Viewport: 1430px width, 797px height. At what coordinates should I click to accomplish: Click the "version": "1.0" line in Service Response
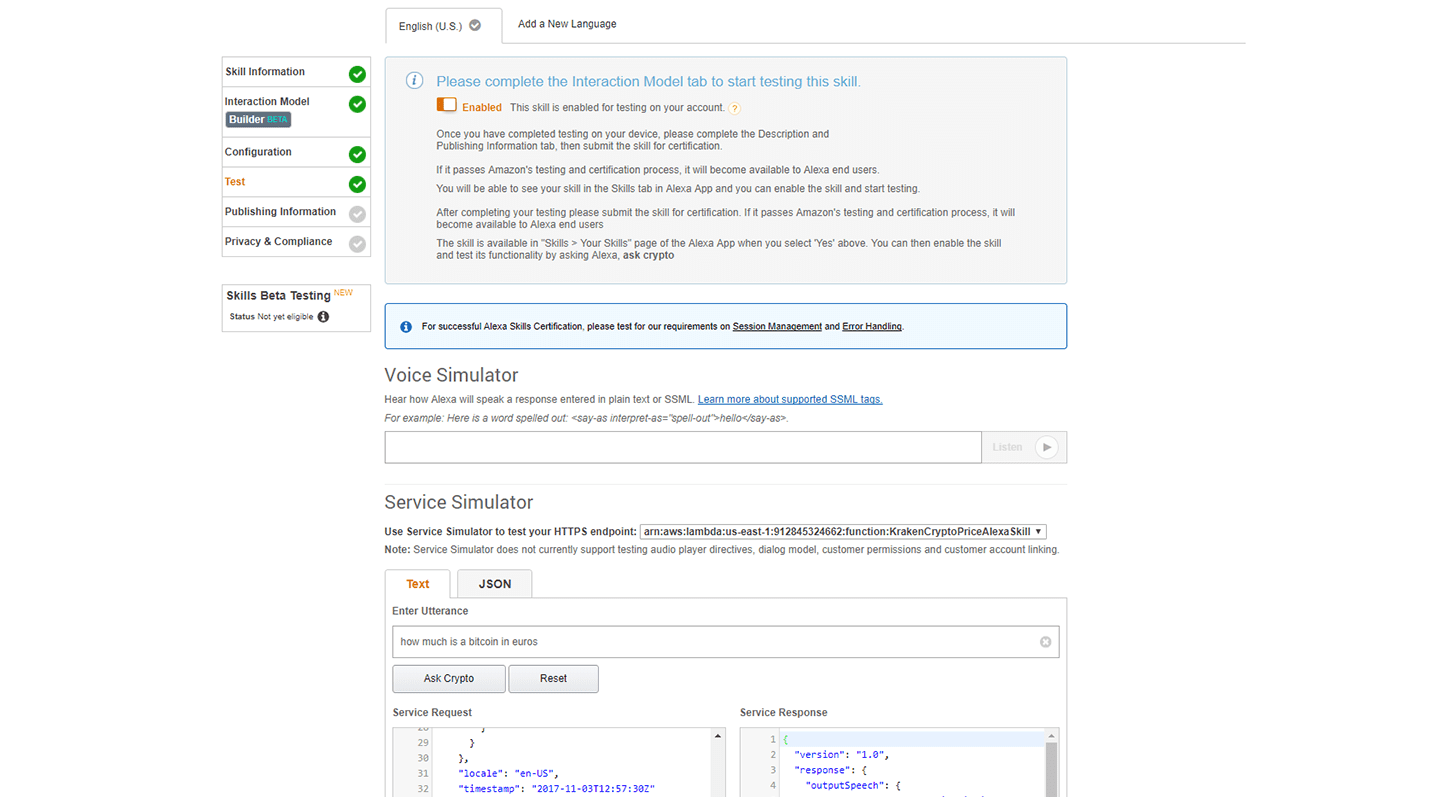tap(842, 755)
